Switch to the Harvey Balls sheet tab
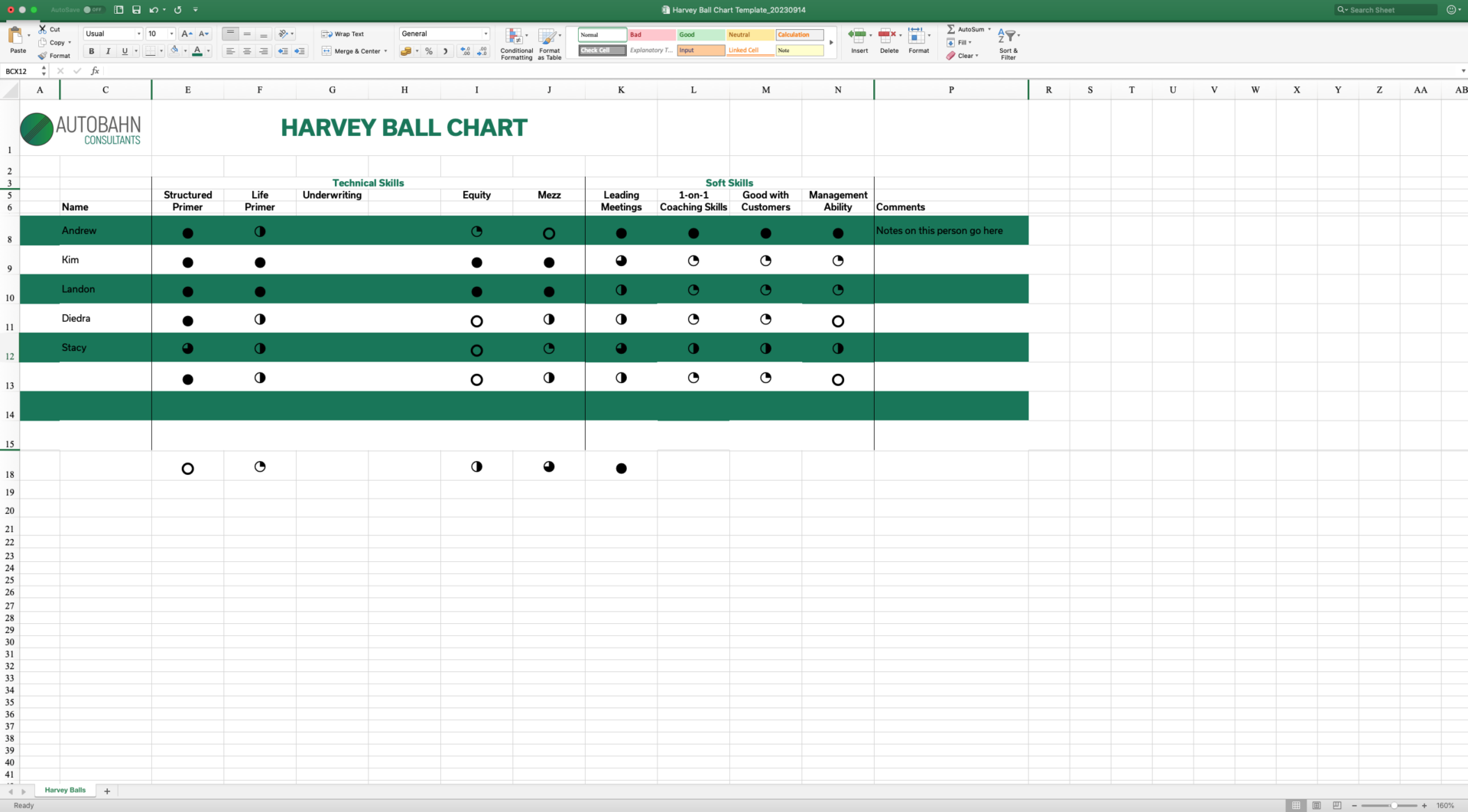Viewport: 1468px width, 812px height. [64, 790]
